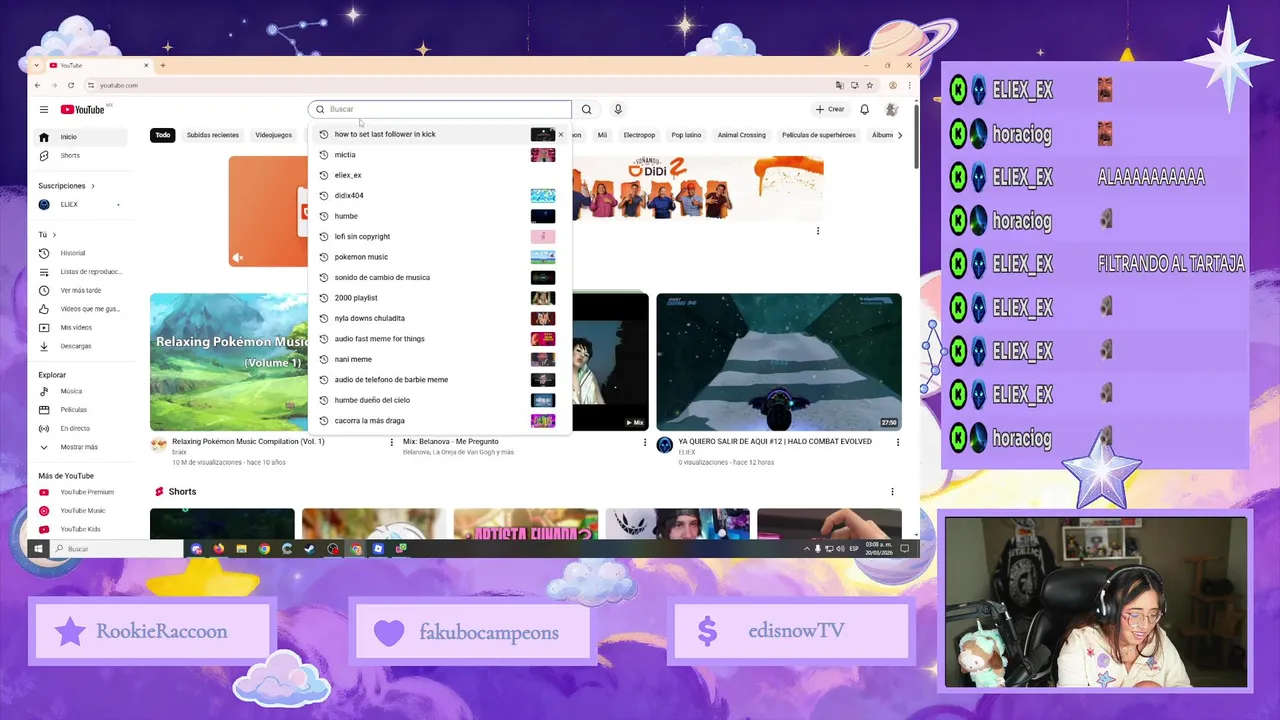Expand the Tú section
The height and width of the screenshot is (720, 1280).
coord(47,235)
